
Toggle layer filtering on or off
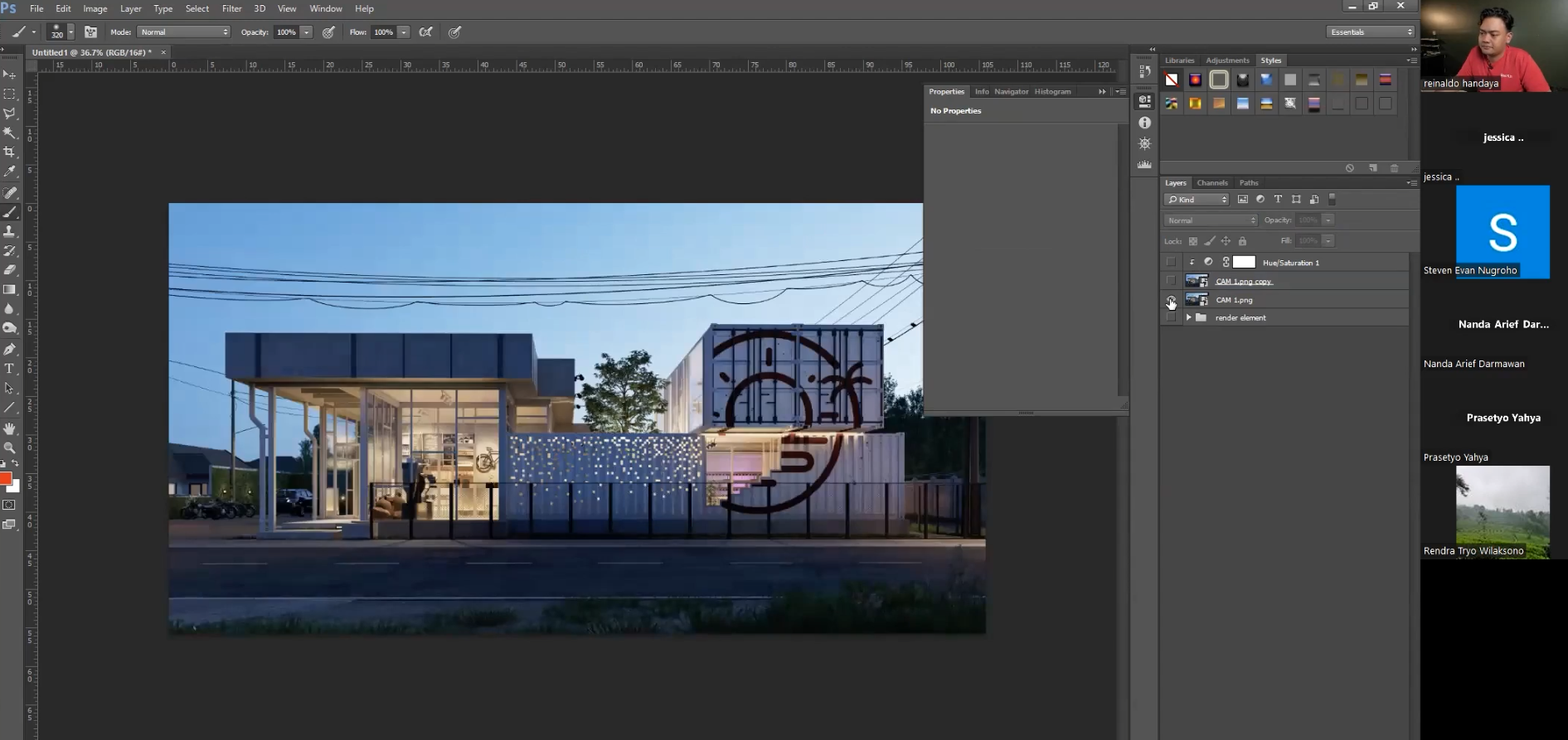point(1333,200)
